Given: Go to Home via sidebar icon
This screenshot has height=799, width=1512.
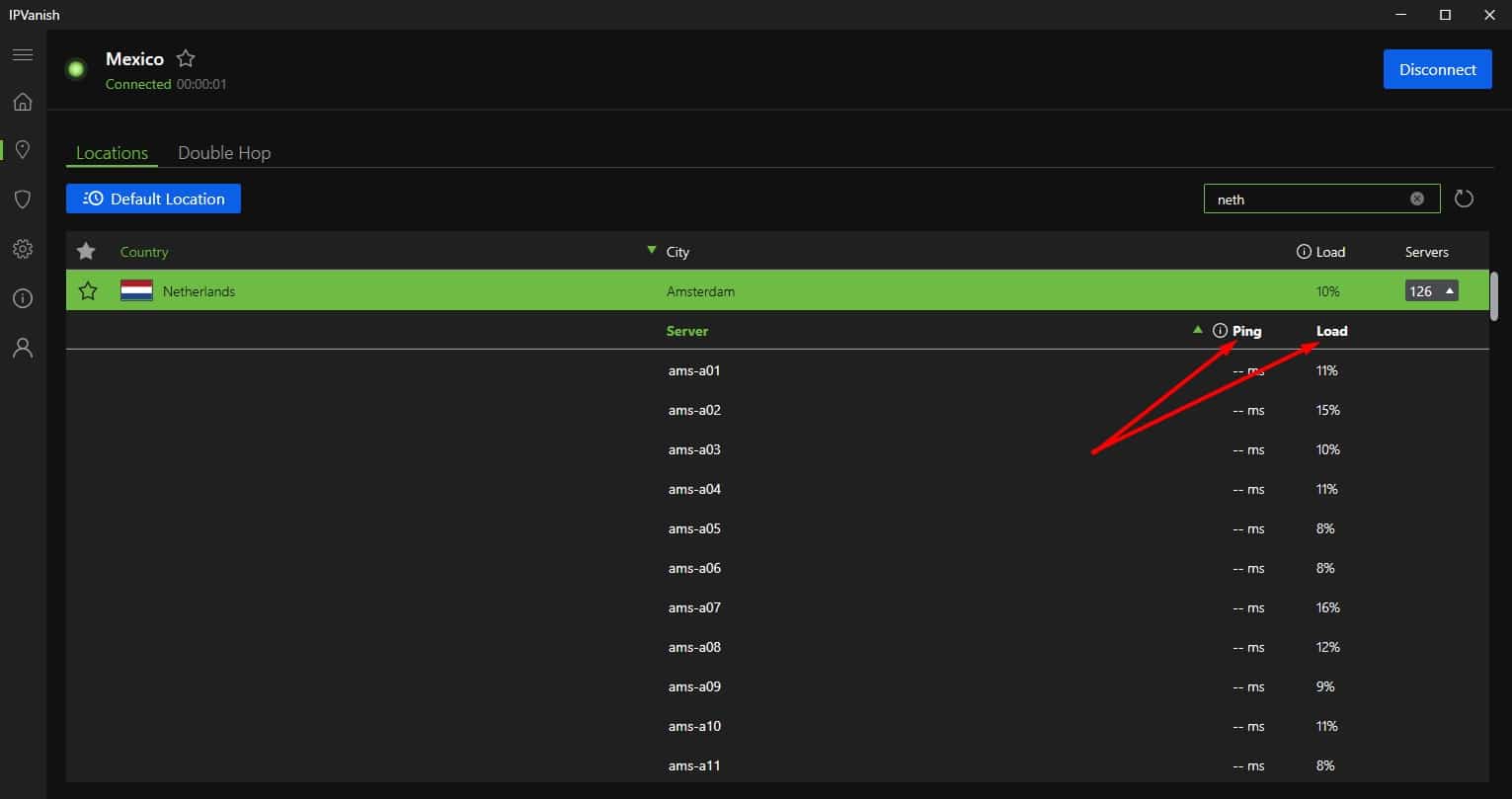Looking at the screenshot, I should pyautogui.click(x=23, y=102).
